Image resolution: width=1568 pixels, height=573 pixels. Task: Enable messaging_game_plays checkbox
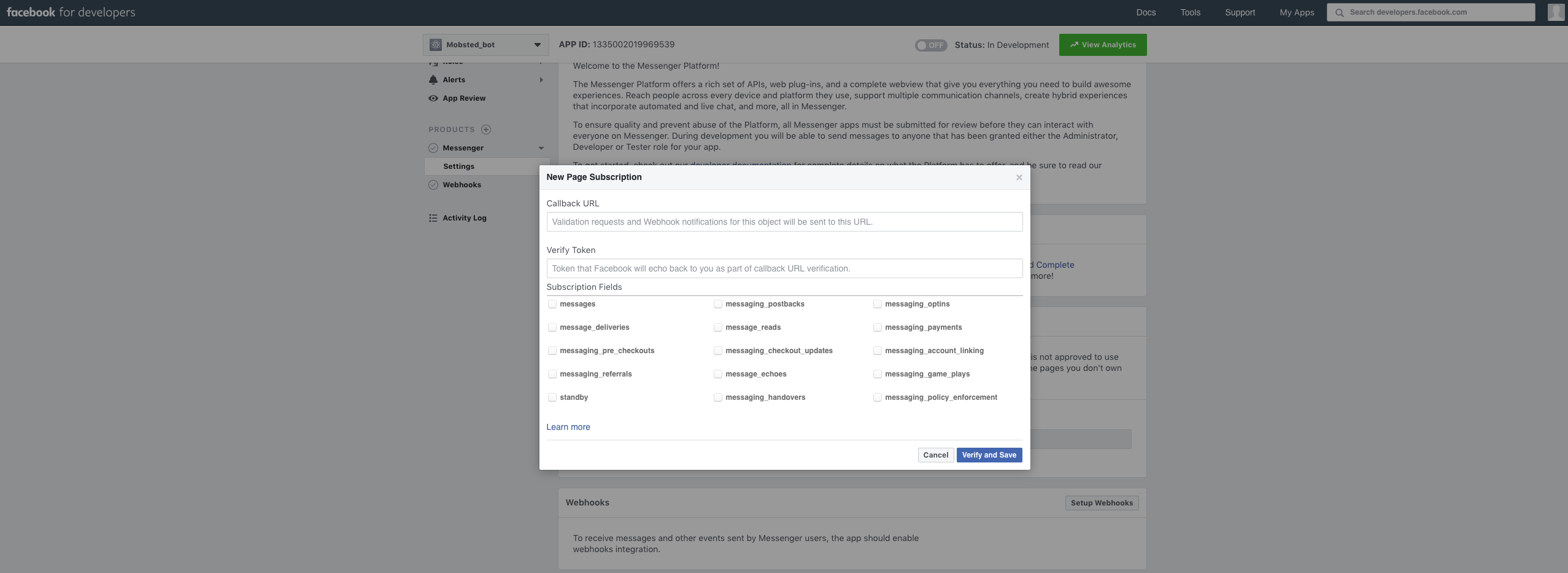click(x=878, y=374)
